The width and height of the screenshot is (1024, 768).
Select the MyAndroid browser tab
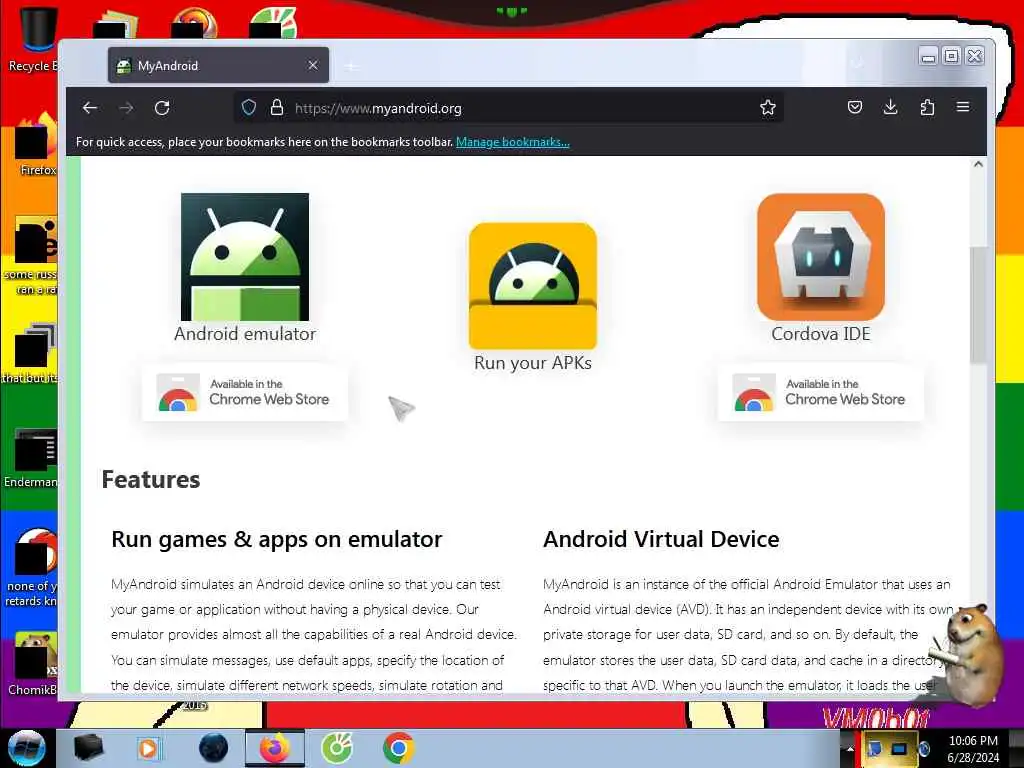[218, 65]
